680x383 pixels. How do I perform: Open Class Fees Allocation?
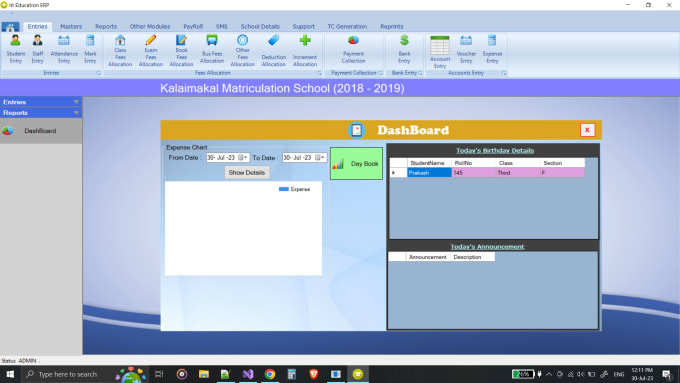coord(120,51)
